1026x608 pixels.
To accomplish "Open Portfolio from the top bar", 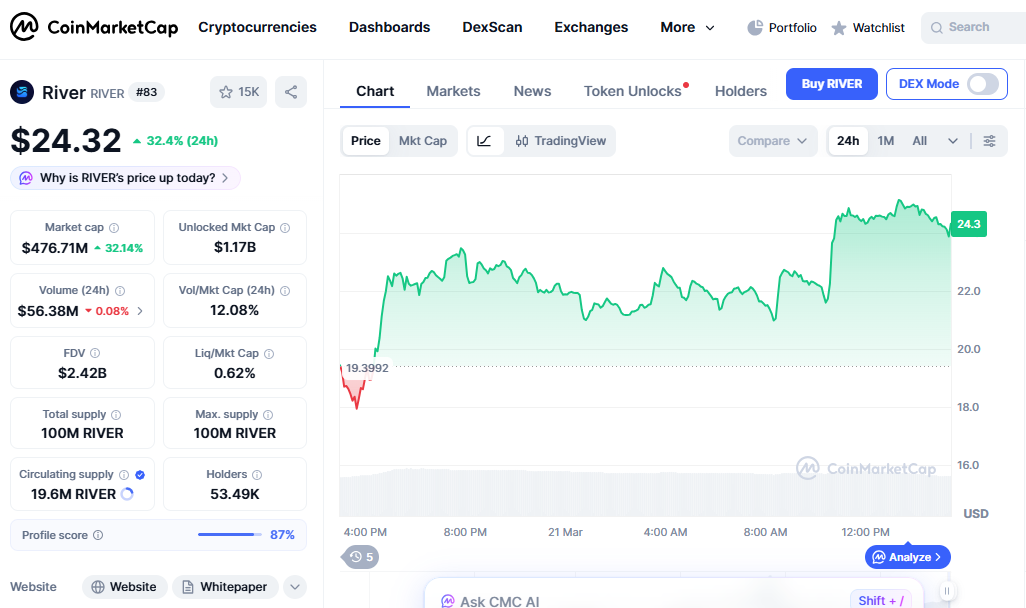I will (782, 28).
